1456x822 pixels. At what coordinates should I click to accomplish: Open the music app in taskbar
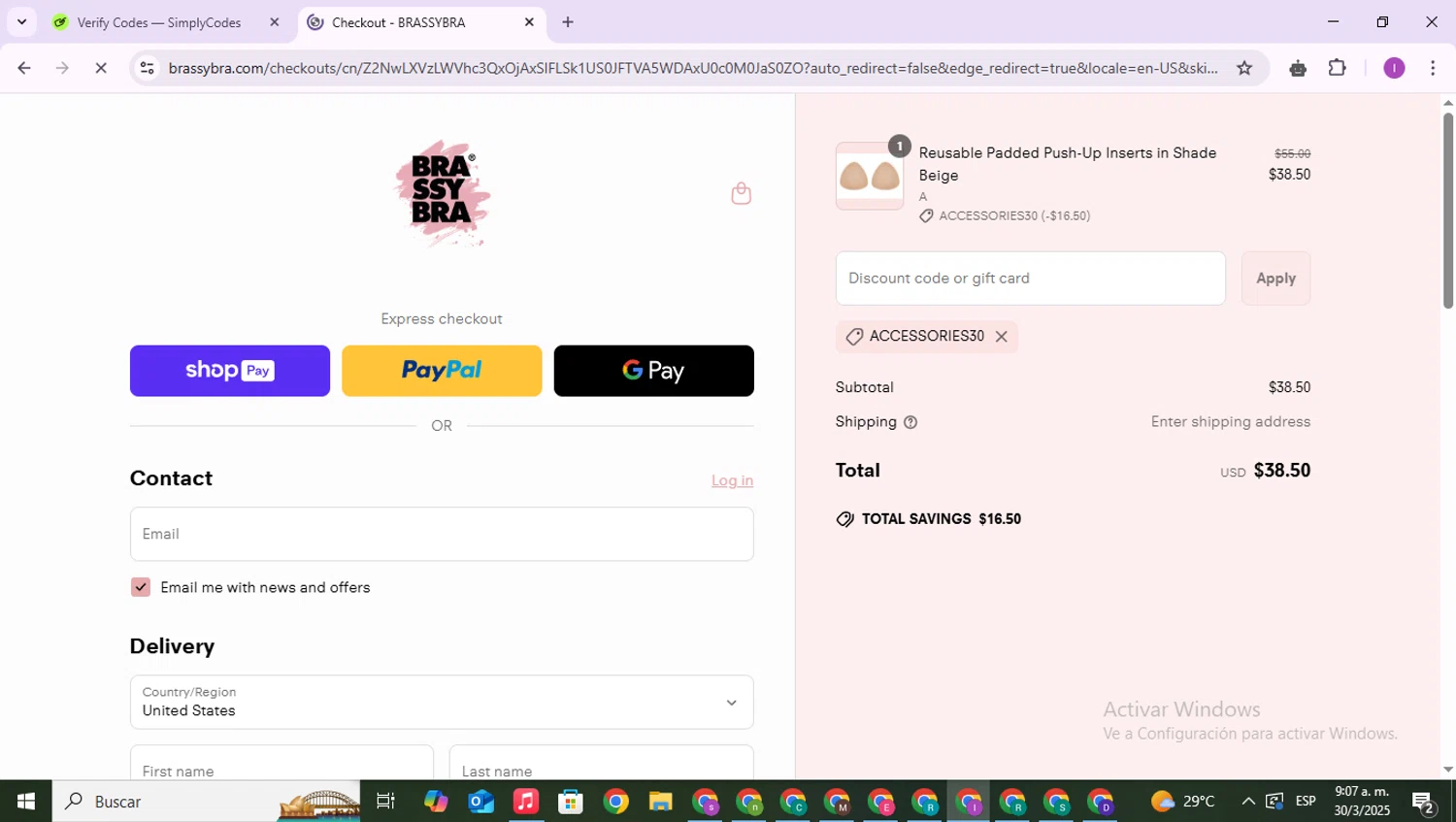pos(525,802)
